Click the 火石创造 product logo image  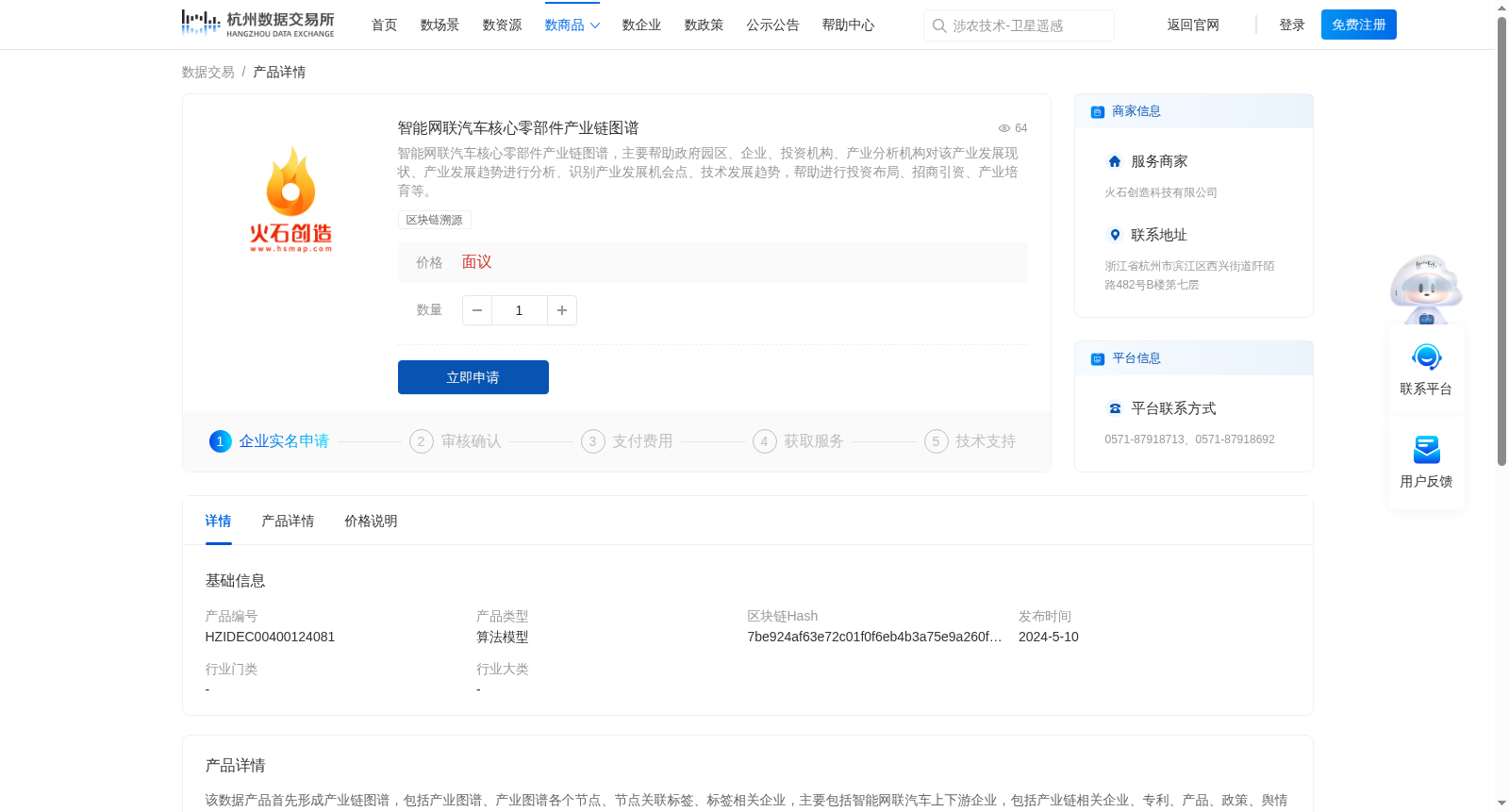pyautogui.click(x=290, y=200)
